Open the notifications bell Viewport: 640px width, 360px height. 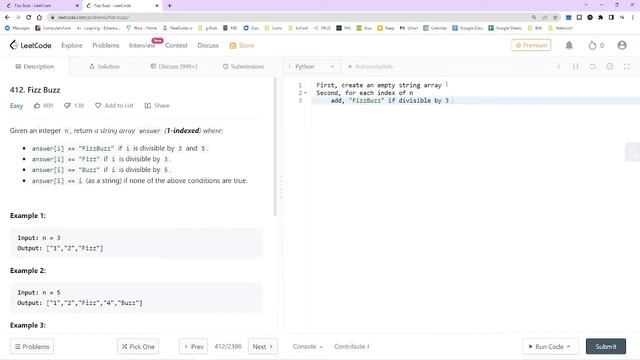point(569,45)
